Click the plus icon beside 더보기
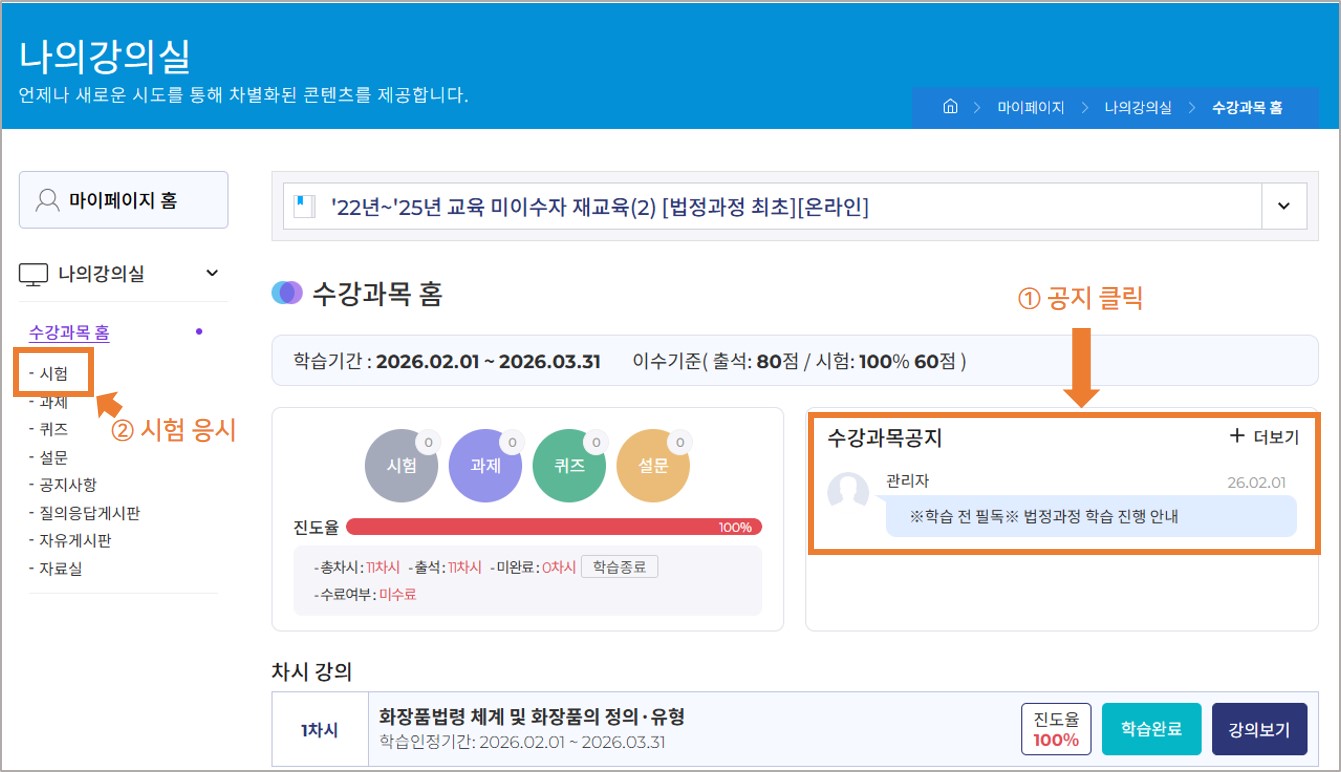Image resolution: width=1341 pixels, height=772 pixels. pos(1237,436)
